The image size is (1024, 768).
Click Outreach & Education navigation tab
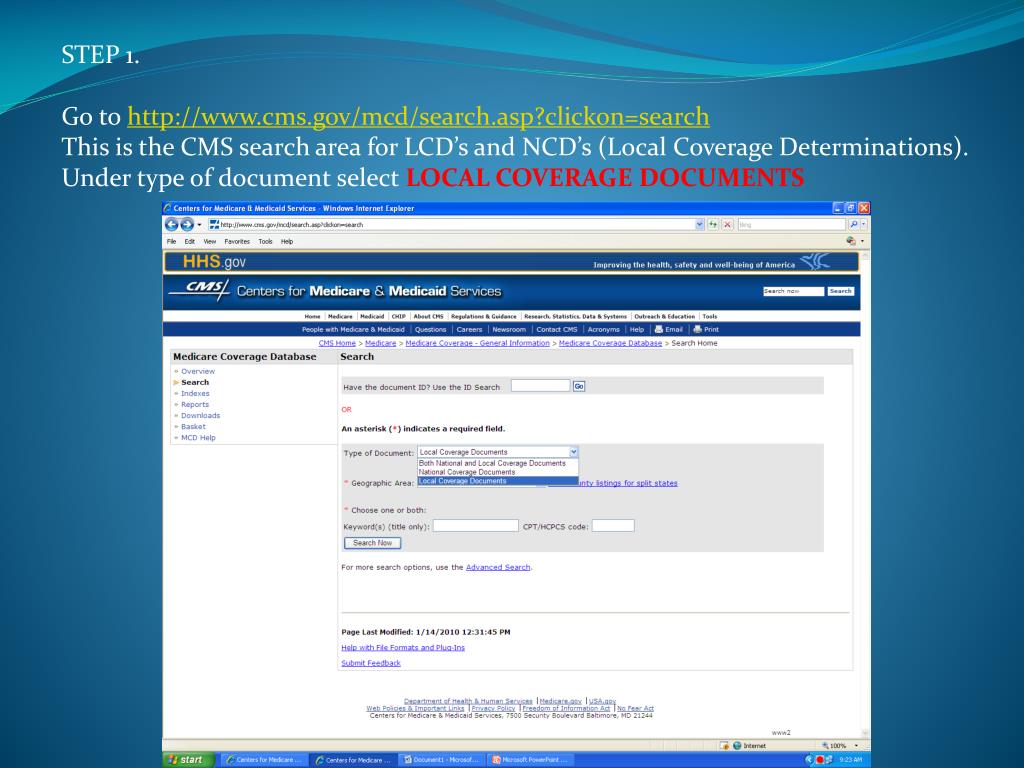[665, 317]
